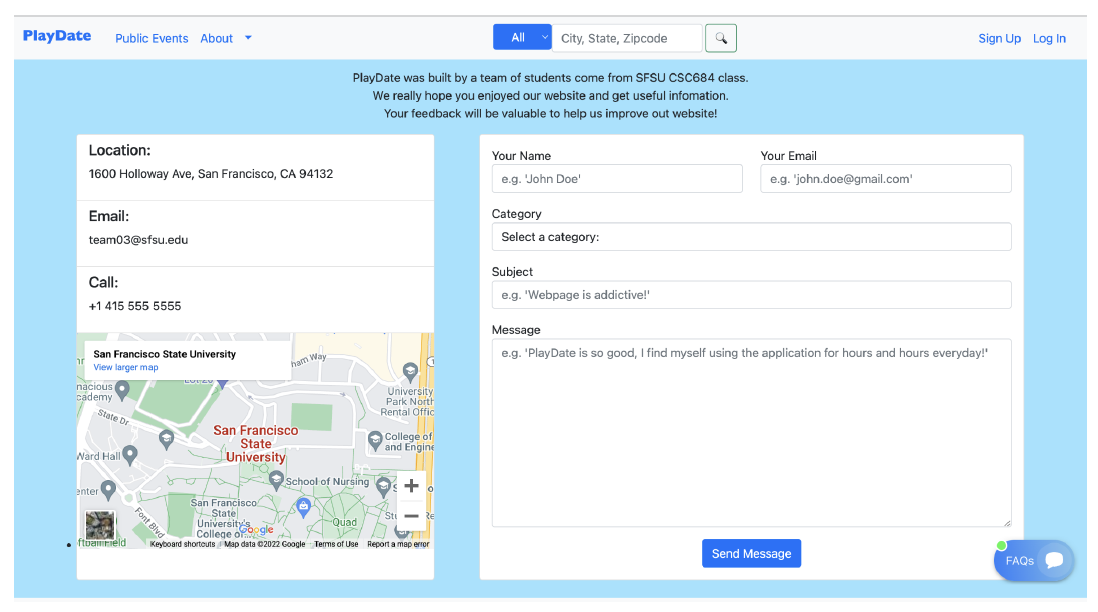The height and width of the screenshot is (612, 1098).
Task: Click the blue shopping bag map pin
Action: (303, 507)
